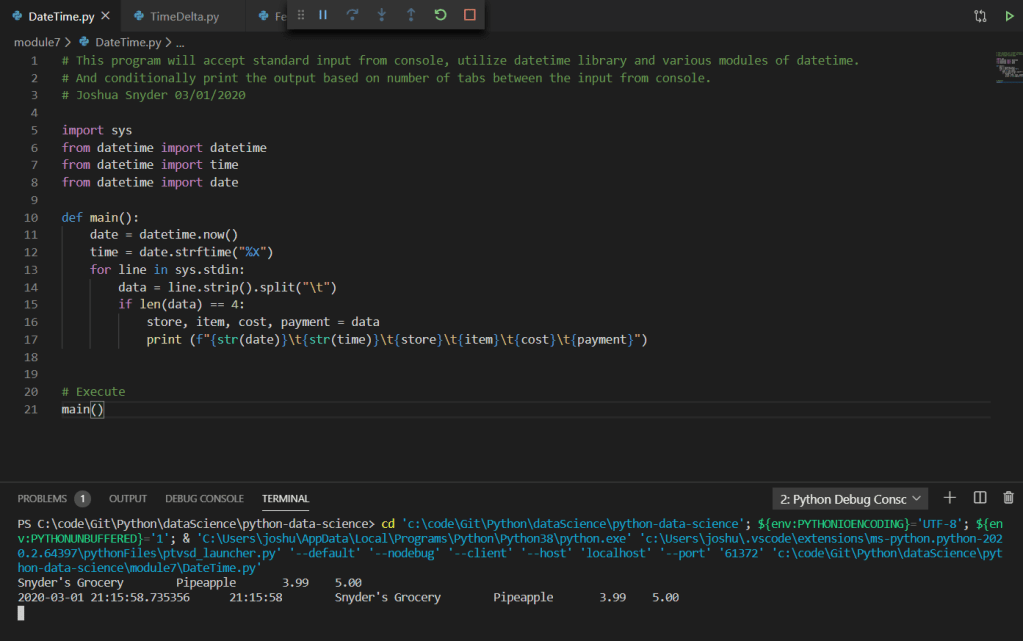Run Python file with the green play icon
The width and height of the screenshot is (1023, 641).
pyautogui.click(x=1008, y=16)
